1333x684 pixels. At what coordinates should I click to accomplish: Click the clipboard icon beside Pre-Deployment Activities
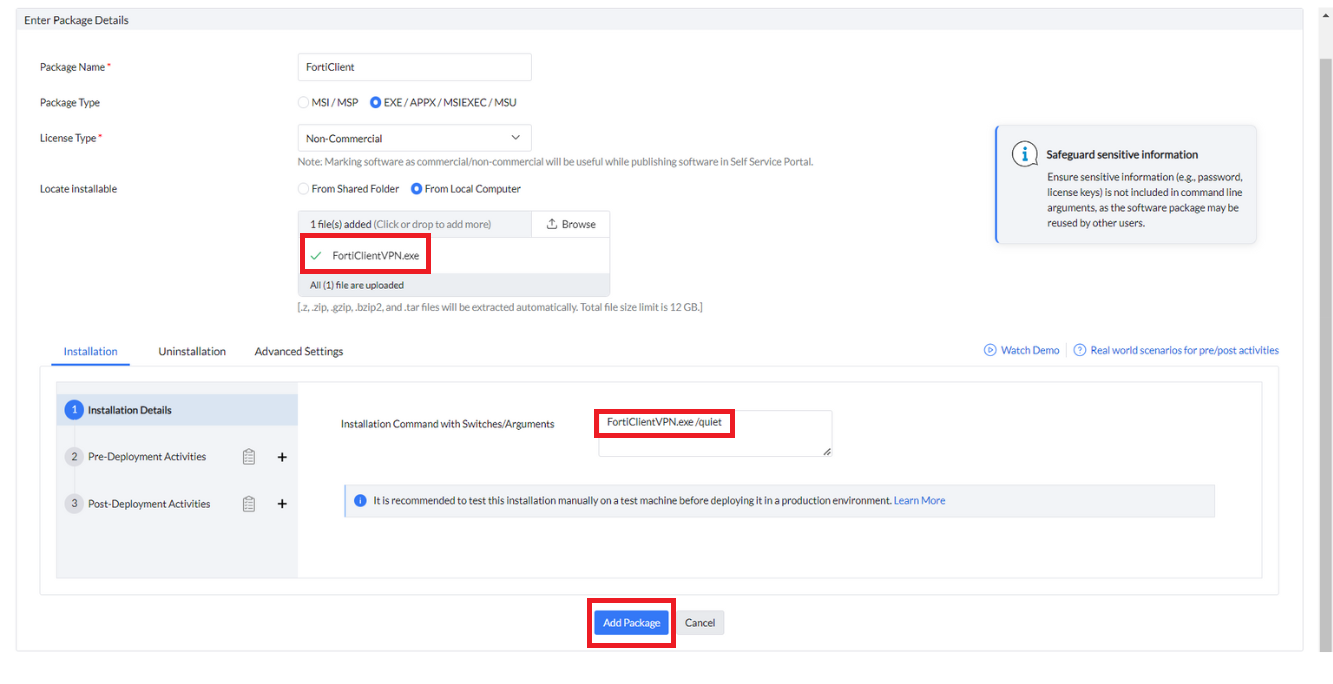pos(249,457)
